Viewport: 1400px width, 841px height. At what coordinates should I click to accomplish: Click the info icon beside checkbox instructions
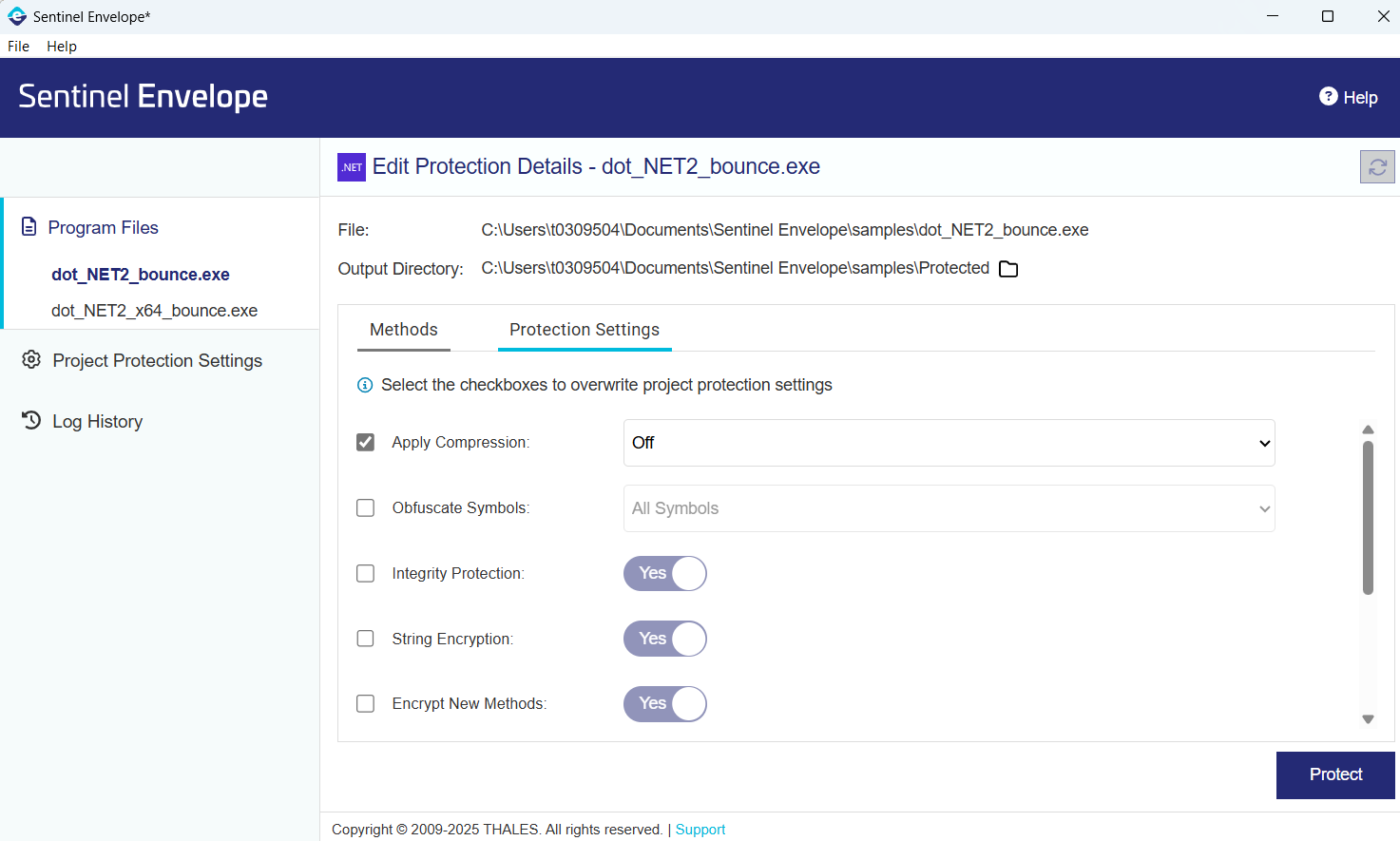click(x=365, y=385)
